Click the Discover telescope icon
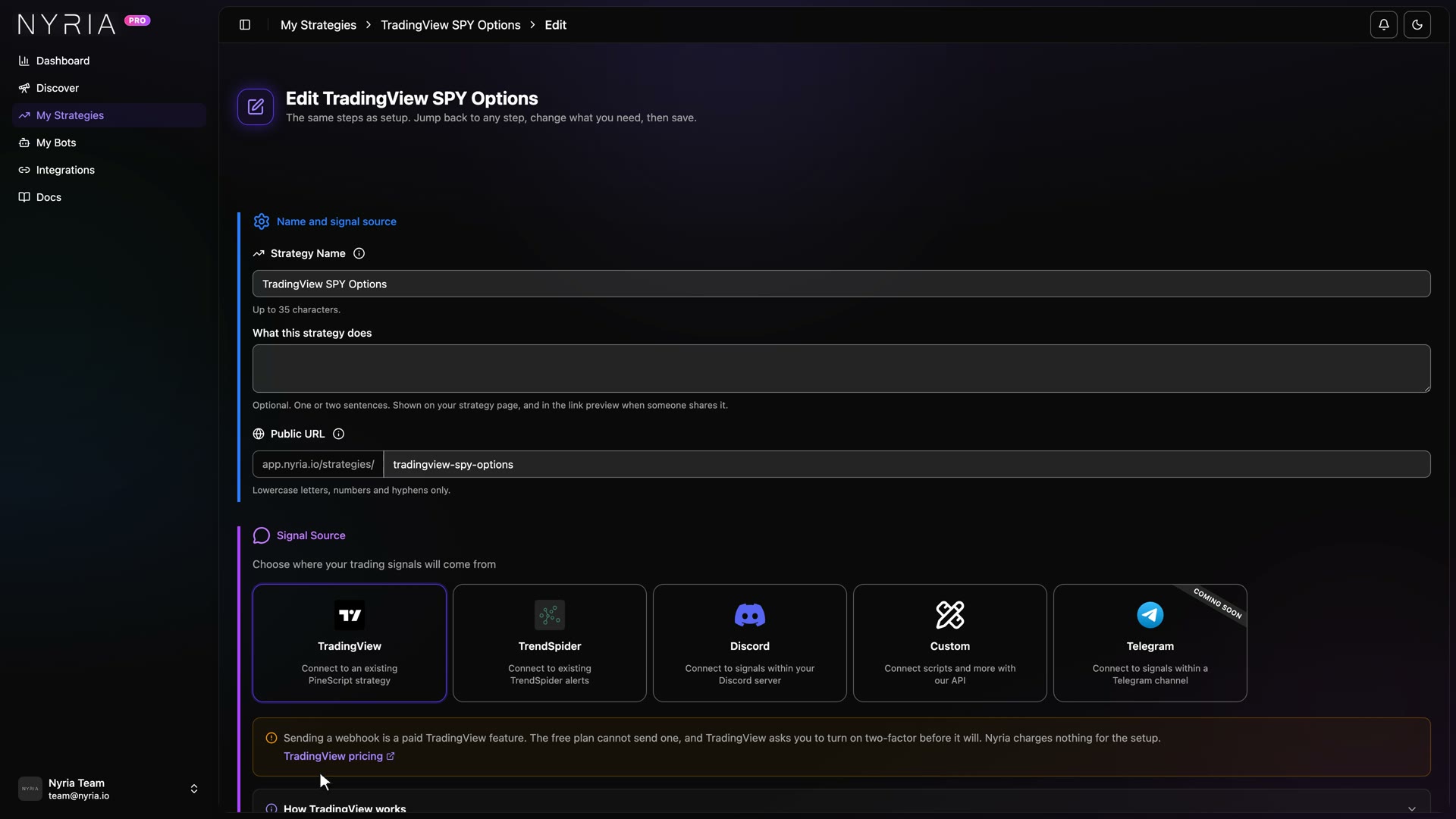Viewport: 1456px width, 819px height. [x=24, y=88]
